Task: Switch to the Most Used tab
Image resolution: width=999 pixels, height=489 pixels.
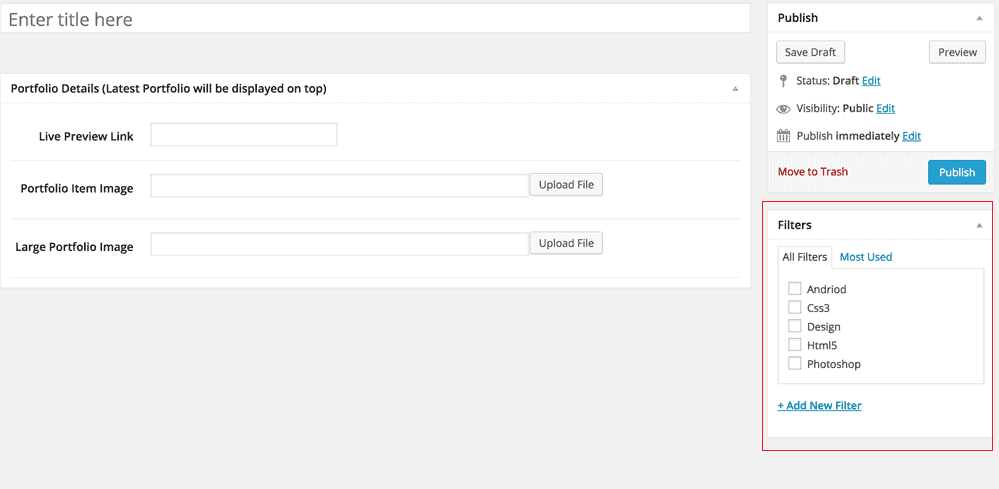Action: pos(865,257)
